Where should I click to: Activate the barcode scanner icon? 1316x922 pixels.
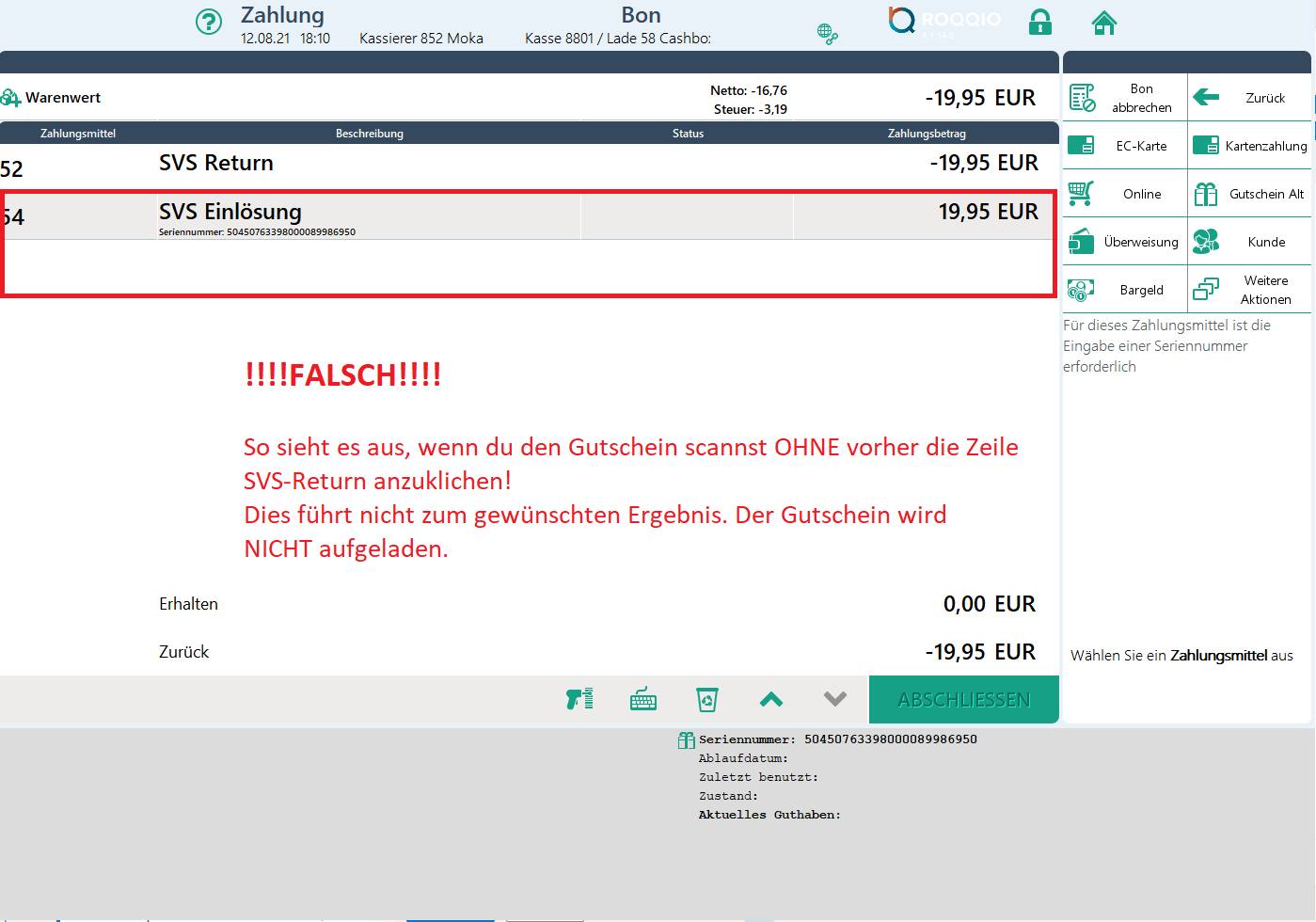[x=579, y=699]
